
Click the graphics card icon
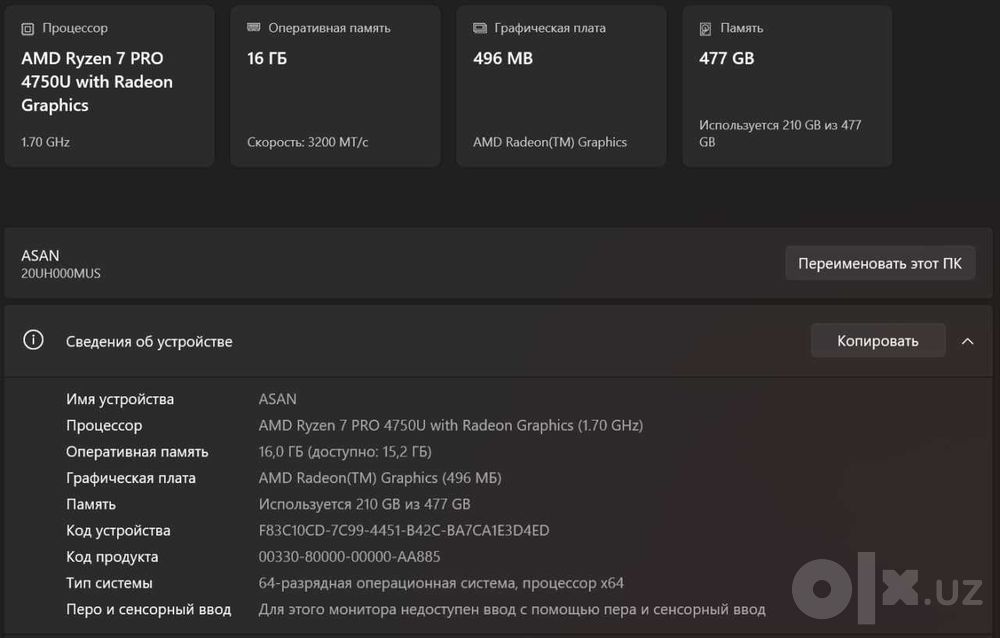pyautogui.click(x=480, y=28)
